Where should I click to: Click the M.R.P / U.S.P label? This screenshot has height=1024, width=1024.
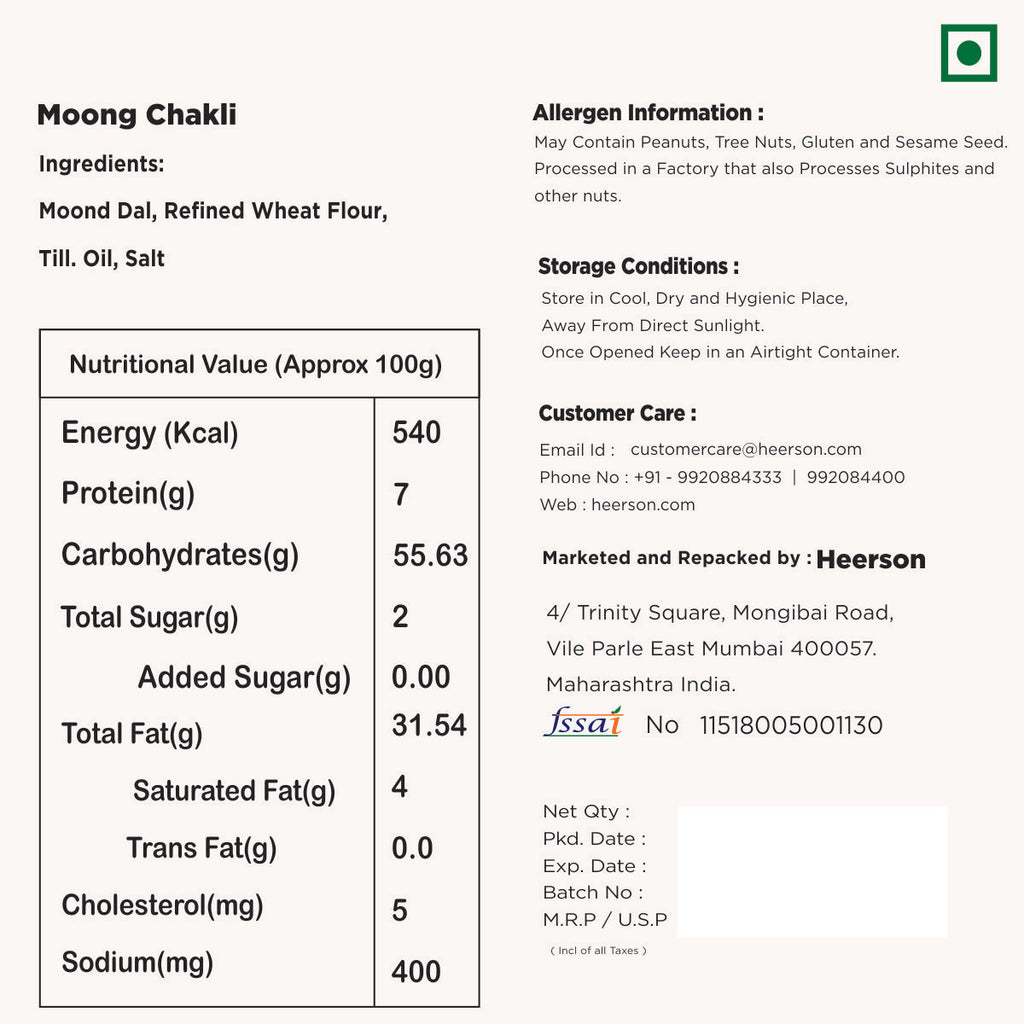pyautogui.click(x=604, y=920)
